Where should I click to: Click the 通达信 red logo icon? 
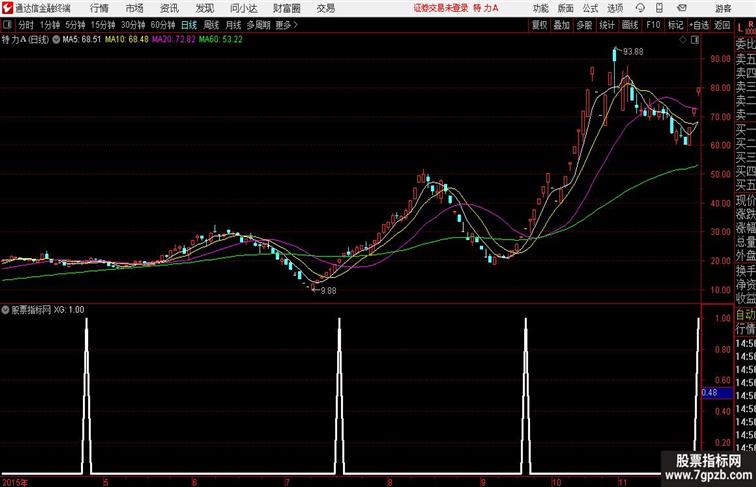point(7,8)
